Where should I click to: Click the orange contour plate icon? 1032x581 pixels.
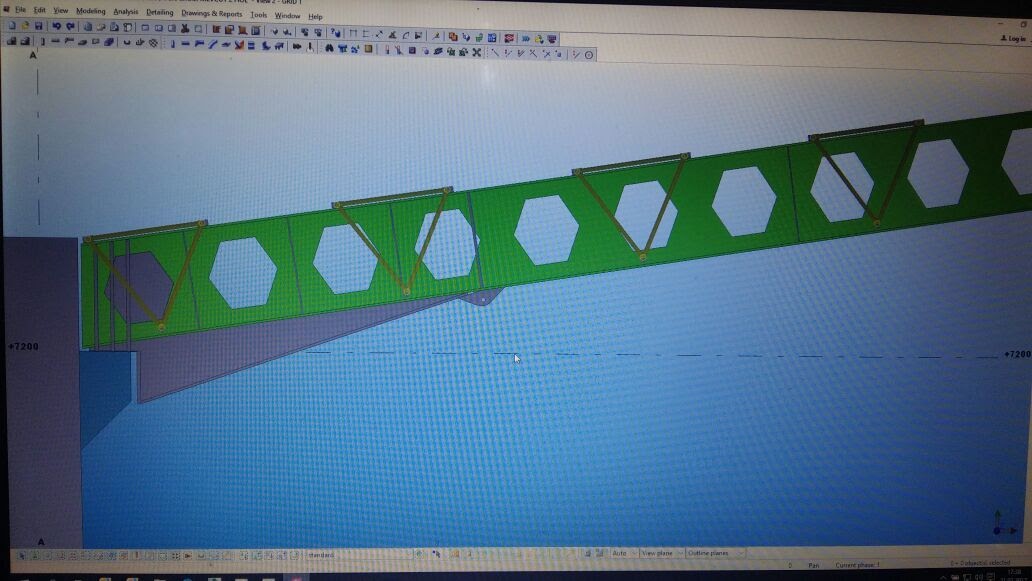pos(239,45)
